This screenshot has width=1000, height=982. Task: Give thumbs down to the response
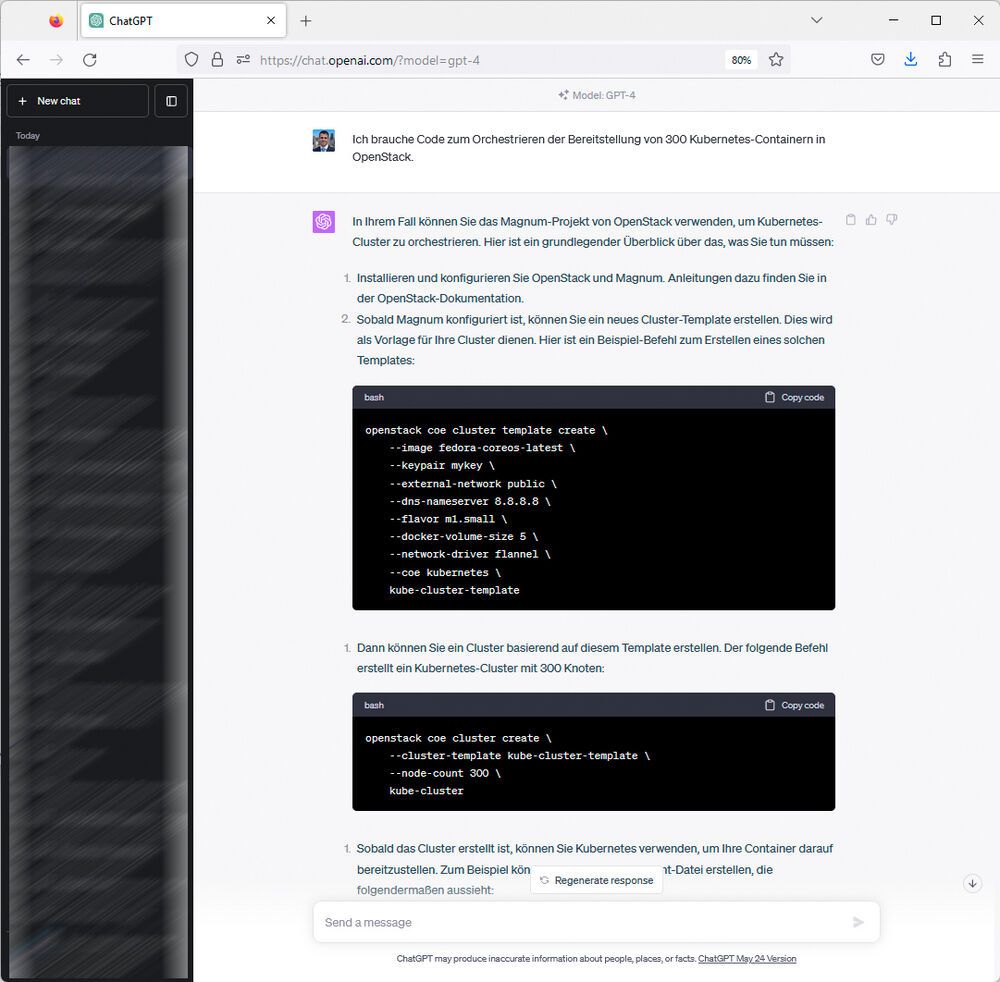pyautogui.click(x=891, y=220)
